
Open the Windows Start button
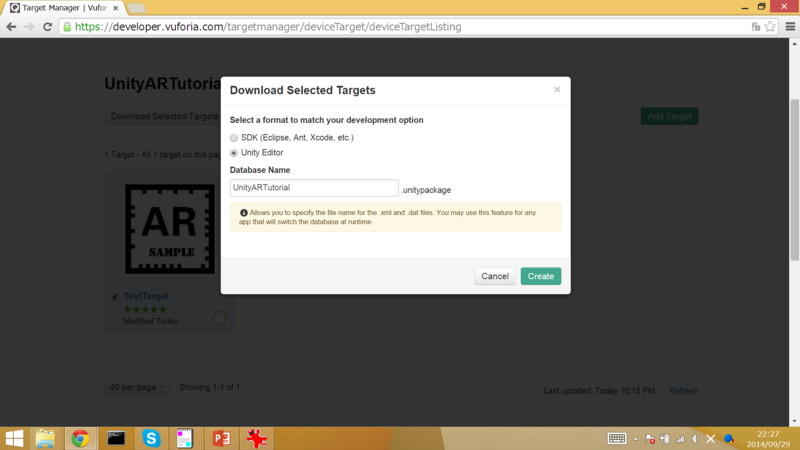tap(14, 439)
